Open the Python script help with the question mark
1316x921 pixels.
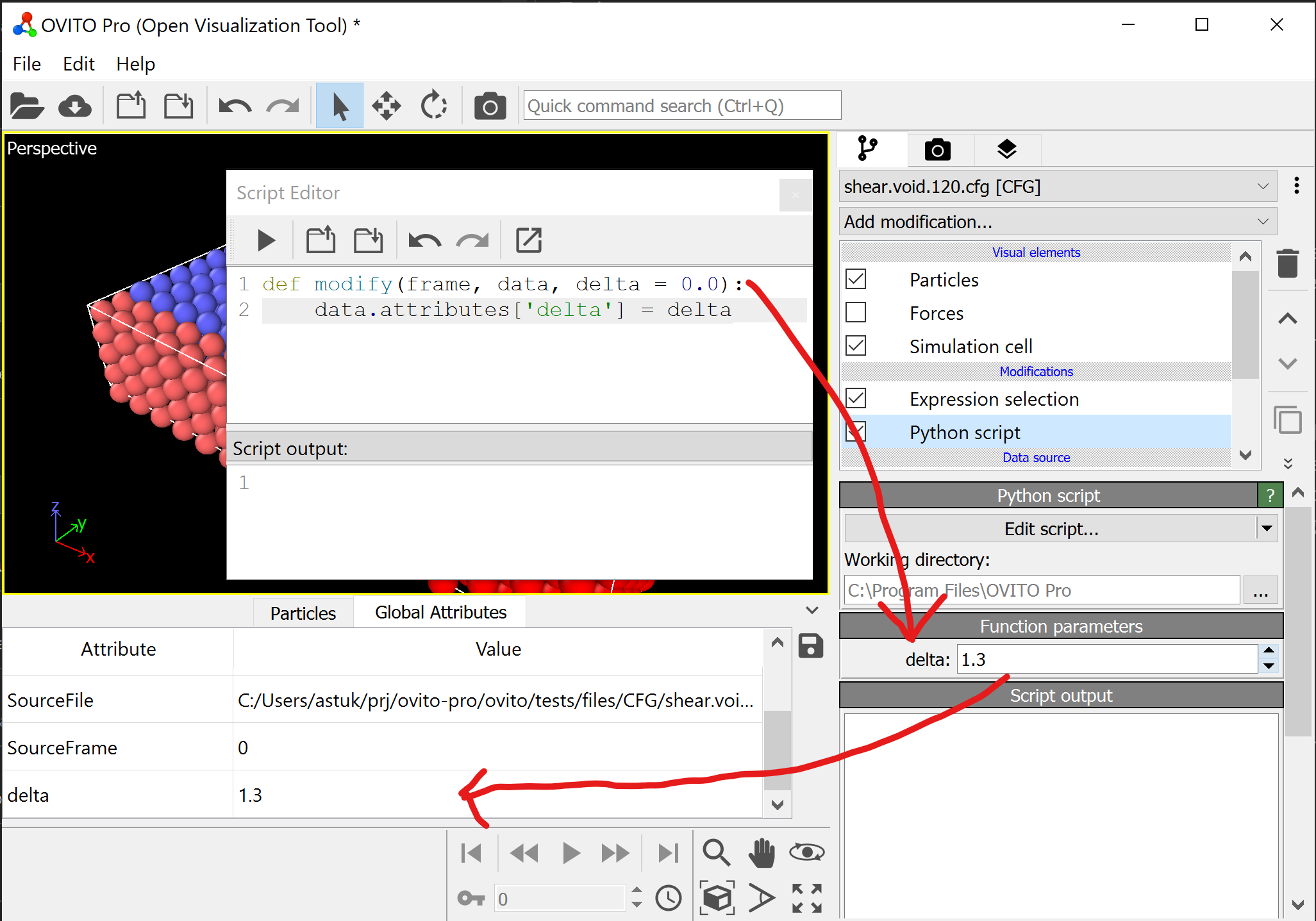pos(1270,494)
